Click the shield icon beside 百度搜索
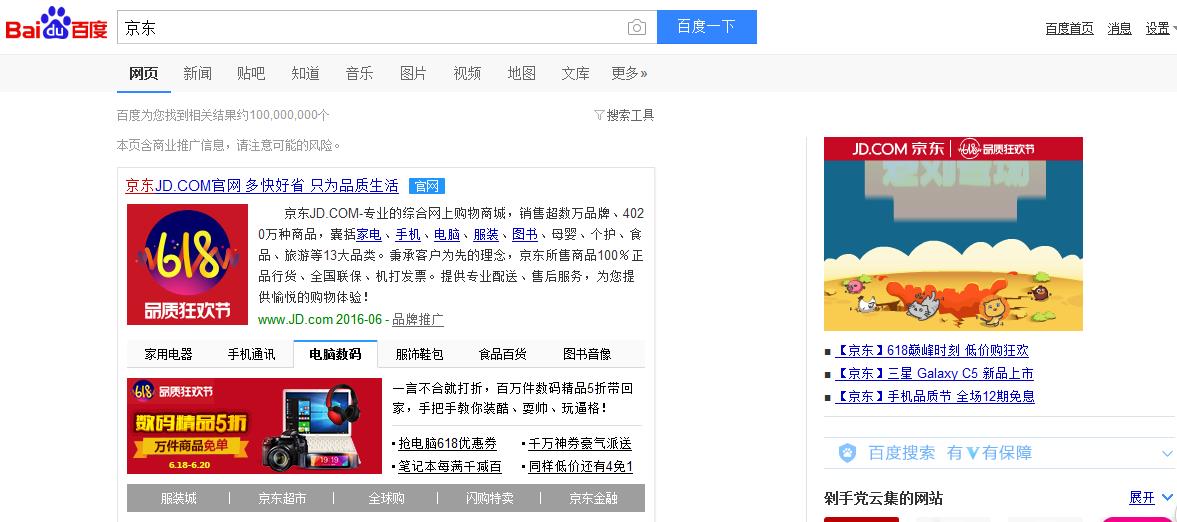1177x522 pixels. (847, 453)
